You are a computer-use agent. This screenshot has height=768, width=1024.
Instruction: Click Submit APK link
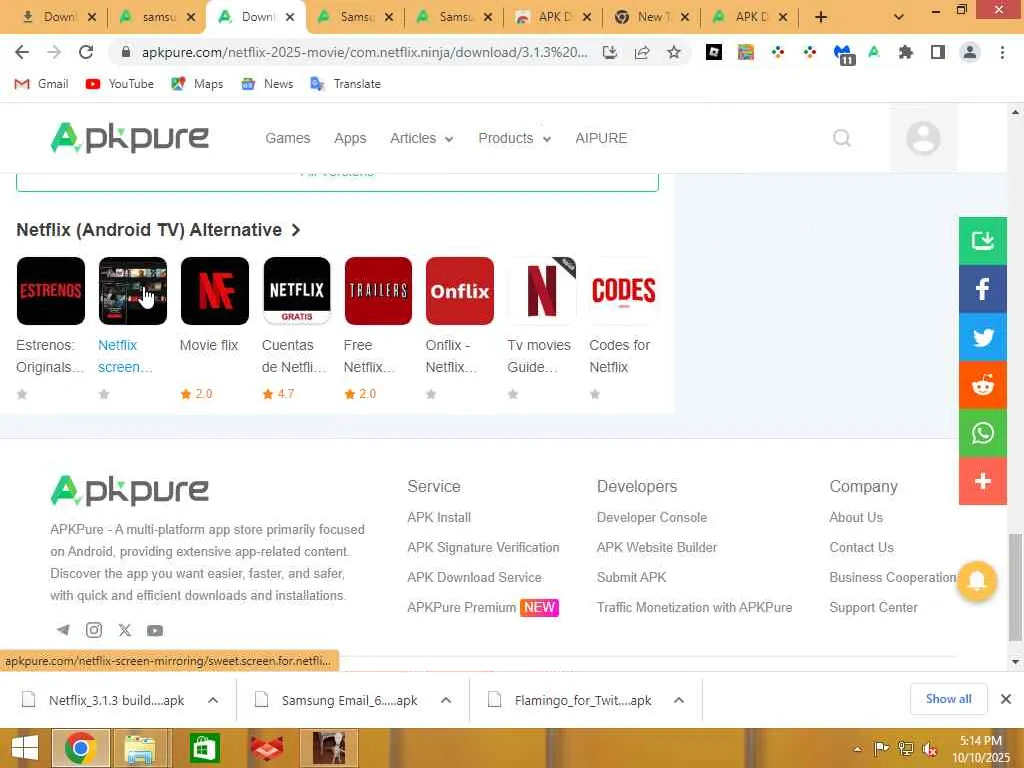632,577
